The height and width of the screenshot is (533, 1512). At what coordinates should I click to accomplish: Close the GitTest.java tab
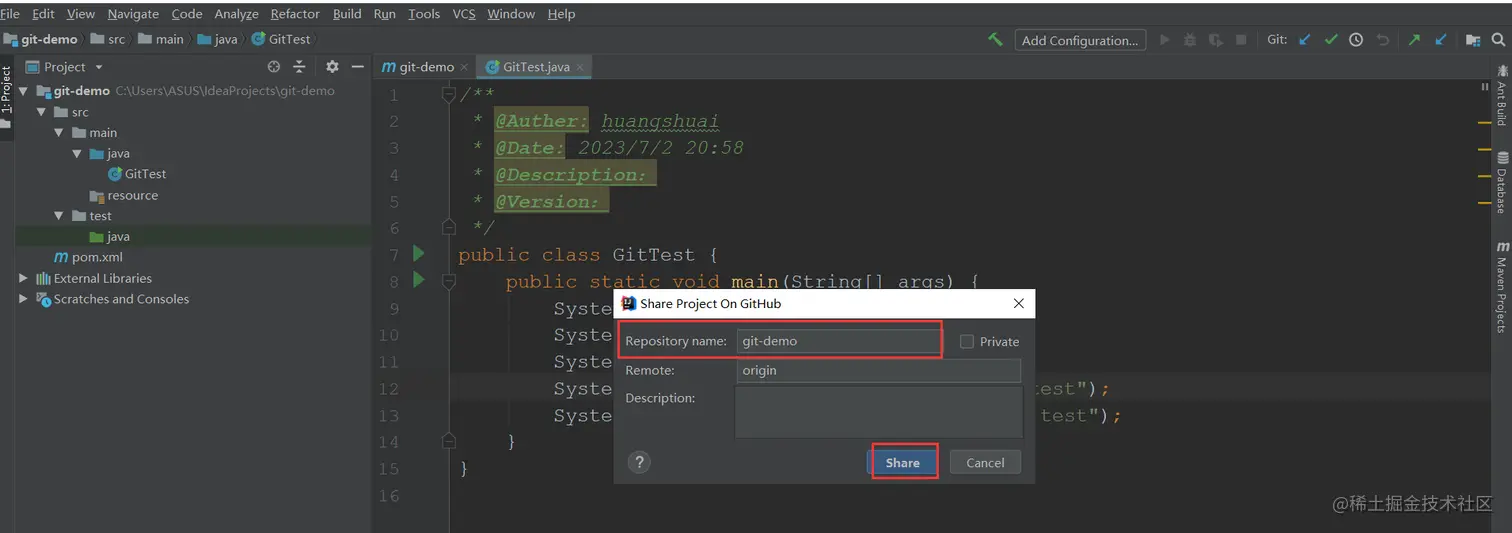581,67
